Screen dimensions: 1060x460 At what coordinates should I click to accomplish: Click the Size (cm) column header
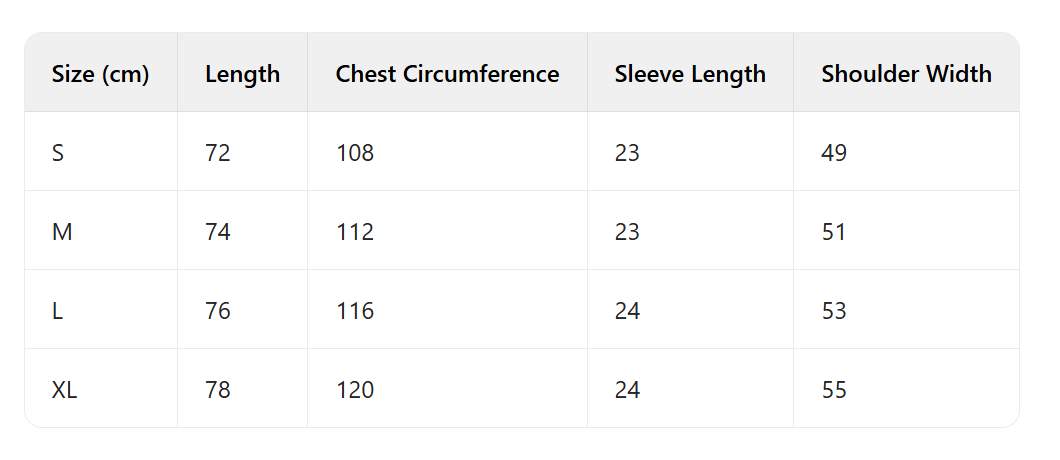point(100,74)
